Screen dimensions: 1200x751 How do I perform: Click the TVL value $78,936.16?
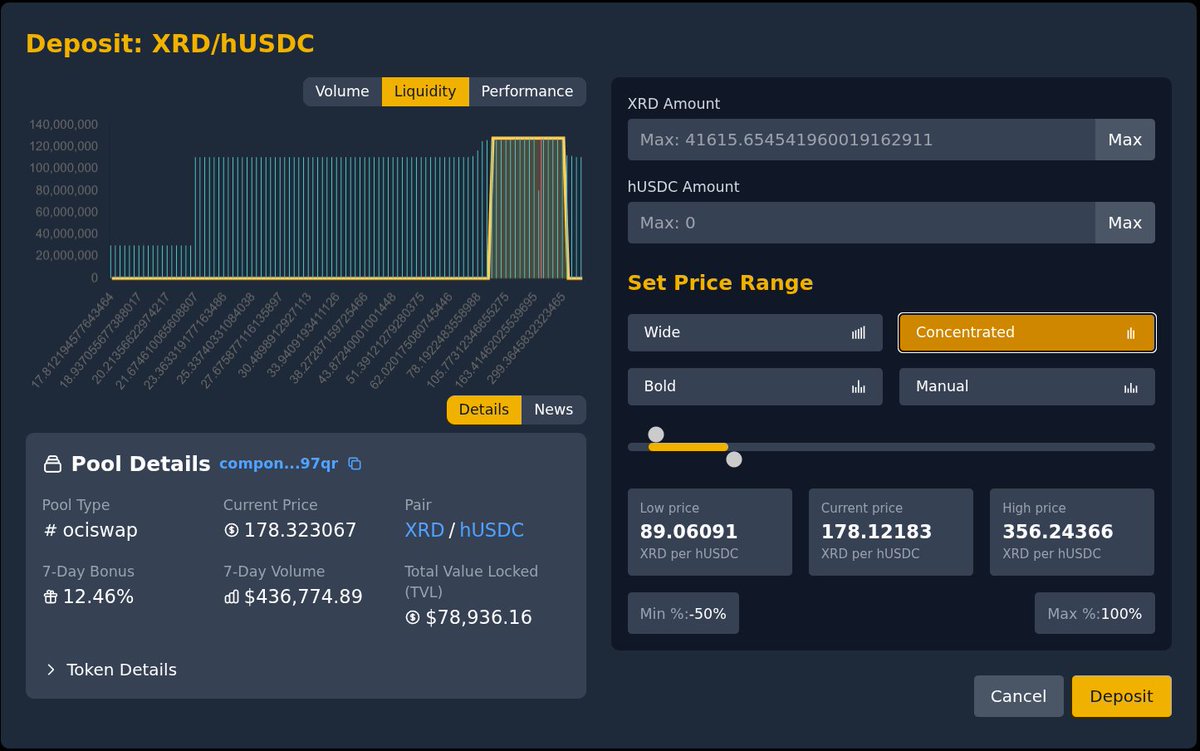[x=479, y=617]
